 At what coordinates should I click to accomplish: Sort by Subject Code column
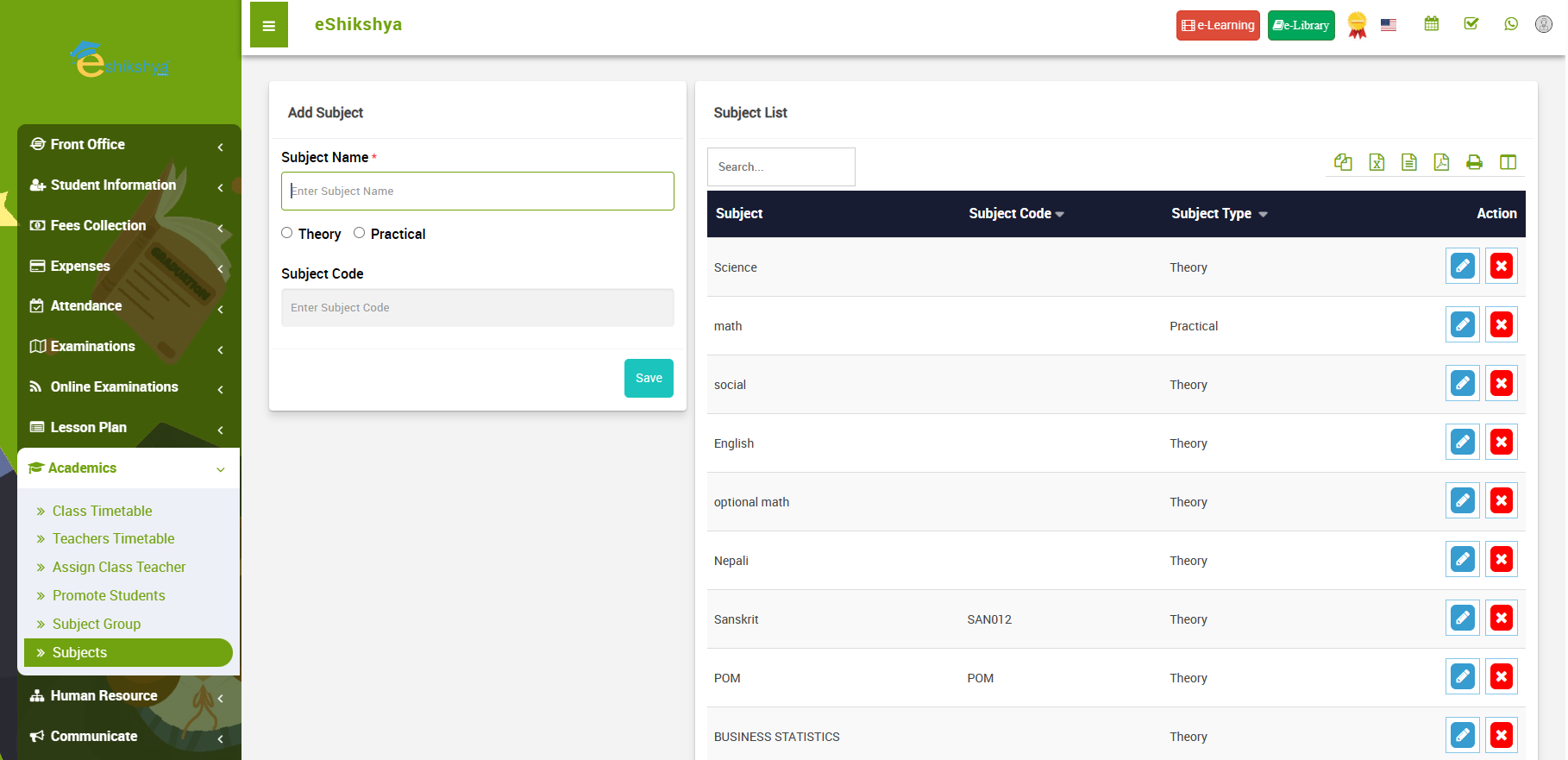(1015, 213)
